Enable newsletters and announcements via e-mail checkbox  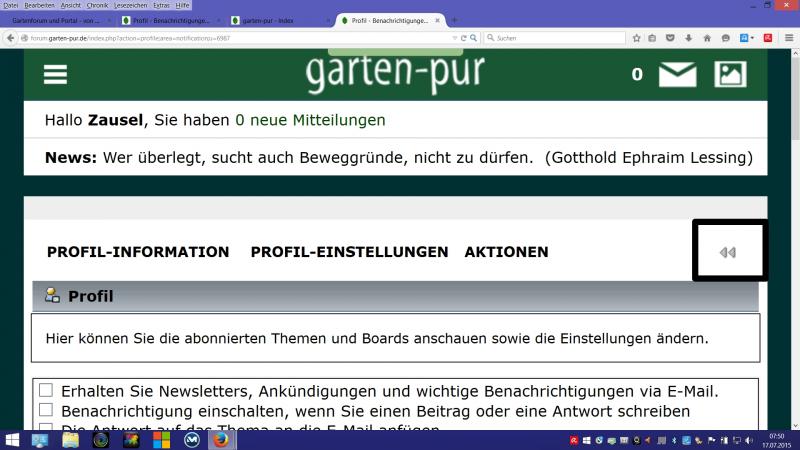pyautogui.click(x=46, y=390)
